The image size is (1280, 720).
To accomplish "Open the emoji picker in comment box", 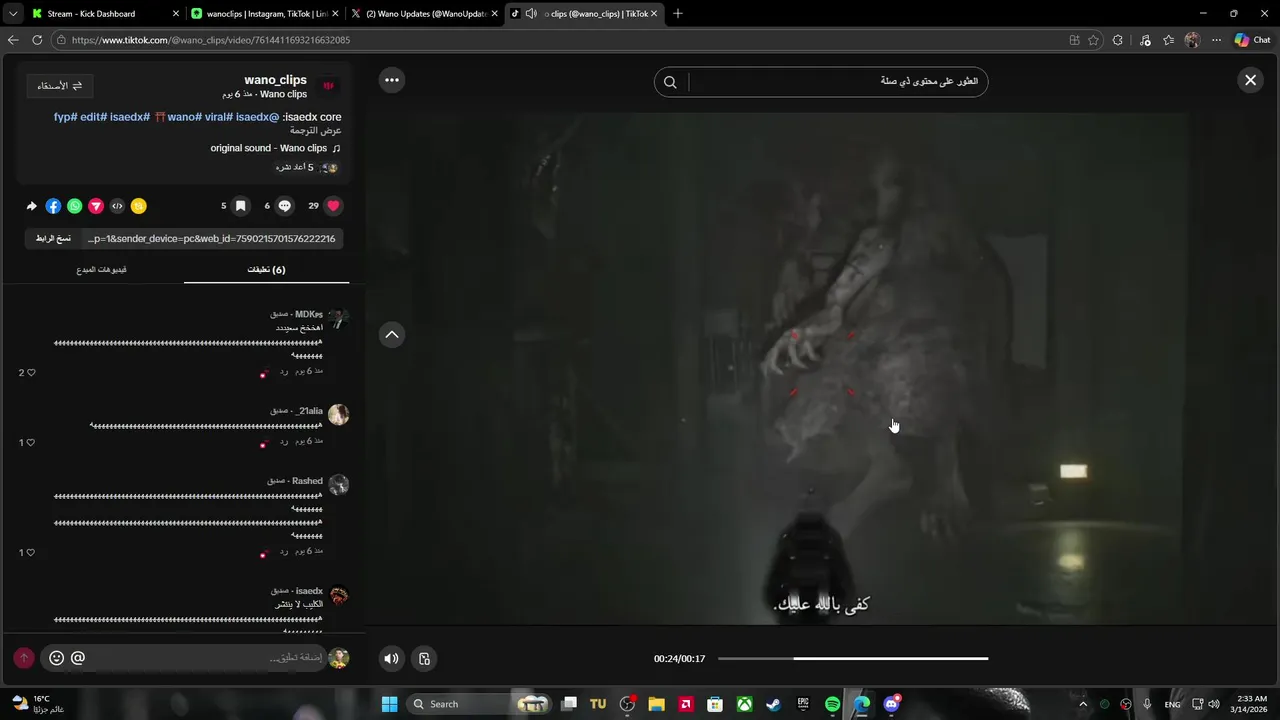I will click(57, 658).
